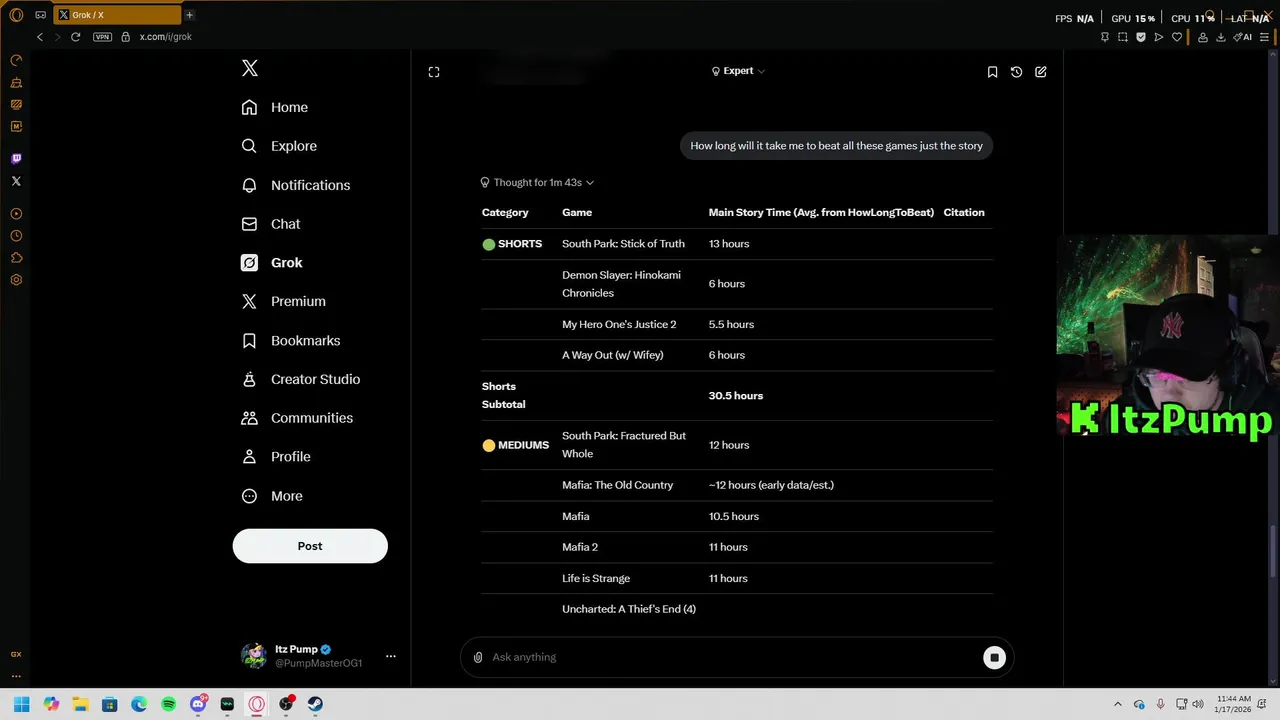Click 'Mafia: The Old Country' cell
This screenshot has width=1280, height=720.
click(x=617, y=485)
